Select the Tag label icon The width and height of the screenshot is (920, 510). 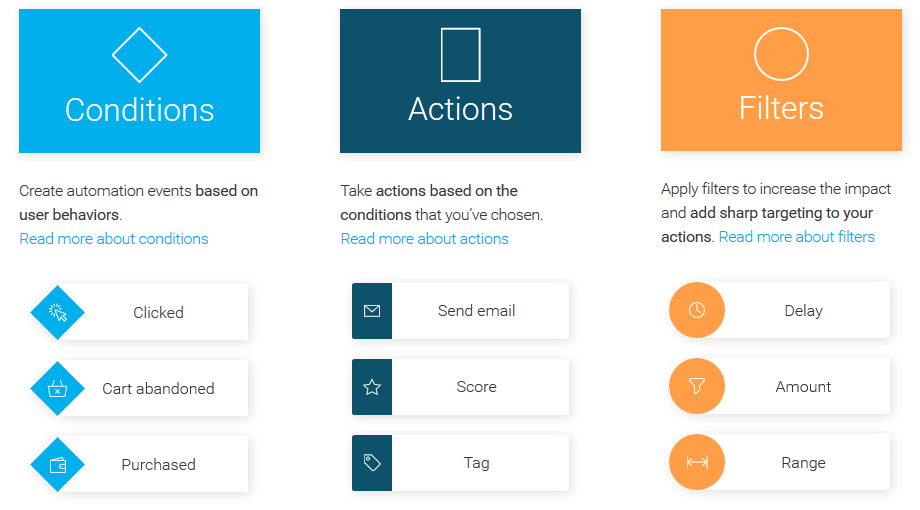click(x=372, y=462)
